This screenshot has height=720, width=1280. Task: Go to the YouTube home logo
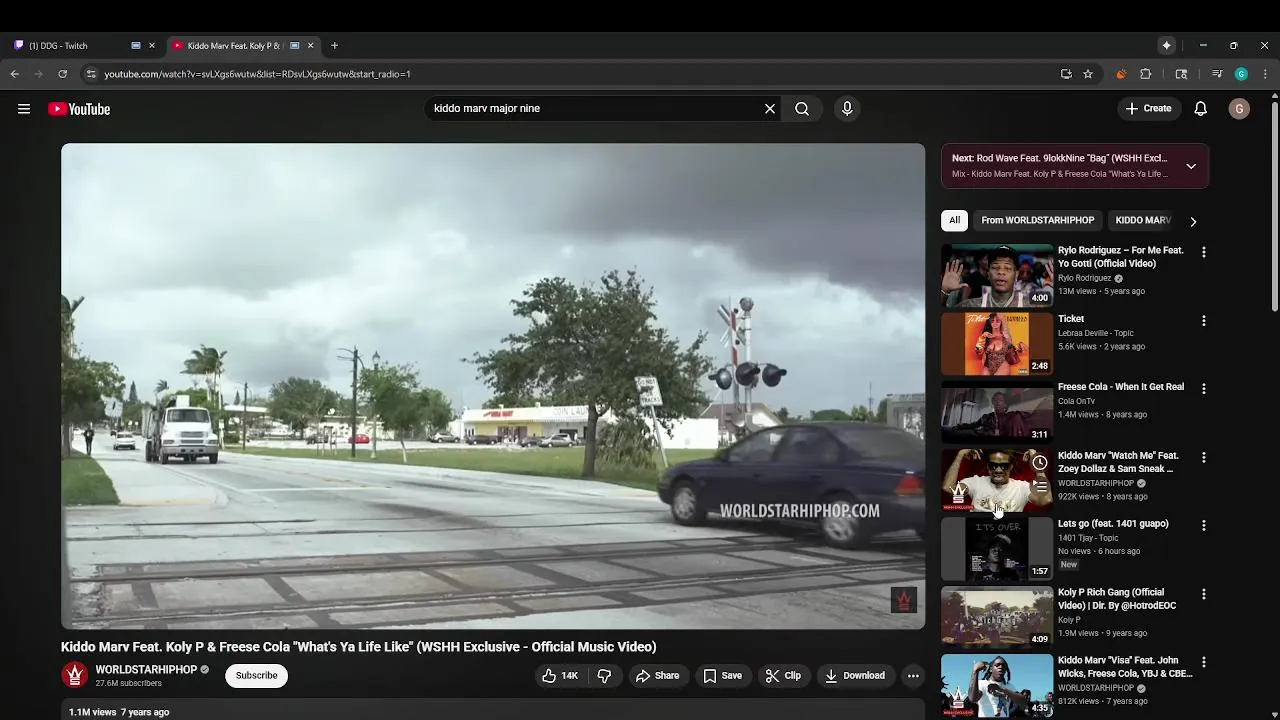[79, 109]
